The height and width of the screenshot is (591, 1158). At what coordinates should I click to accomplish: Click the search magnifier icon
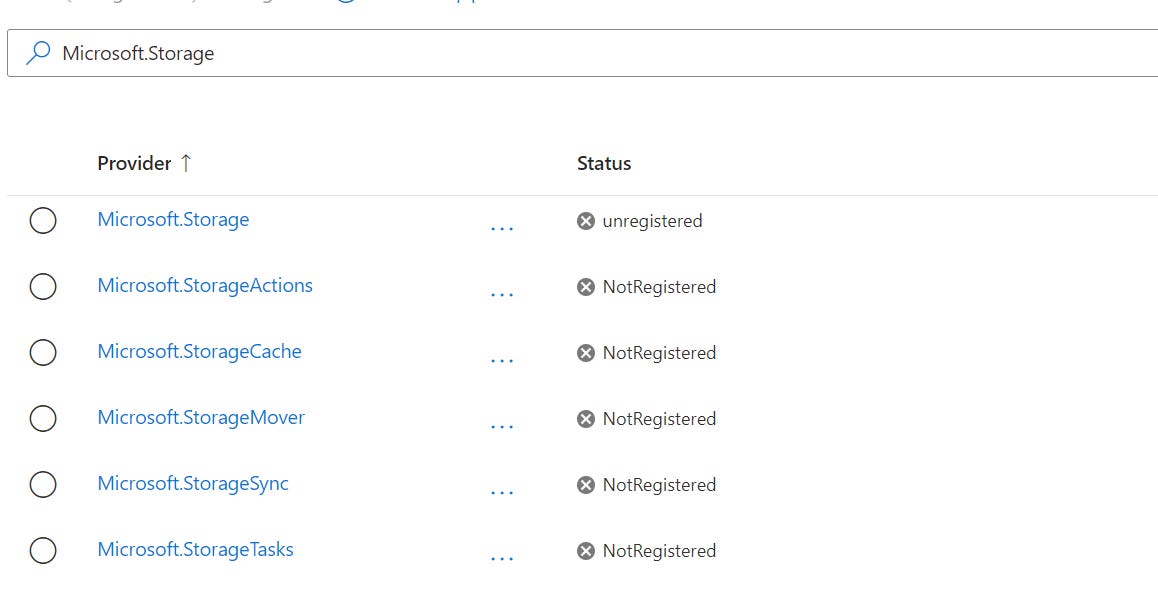tap(38, 53)
